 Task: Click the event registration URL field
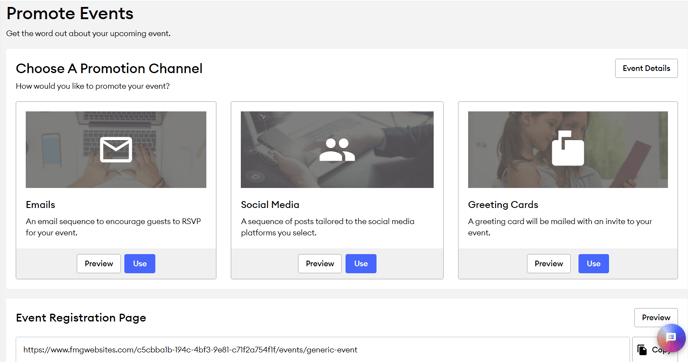point(322,350)
